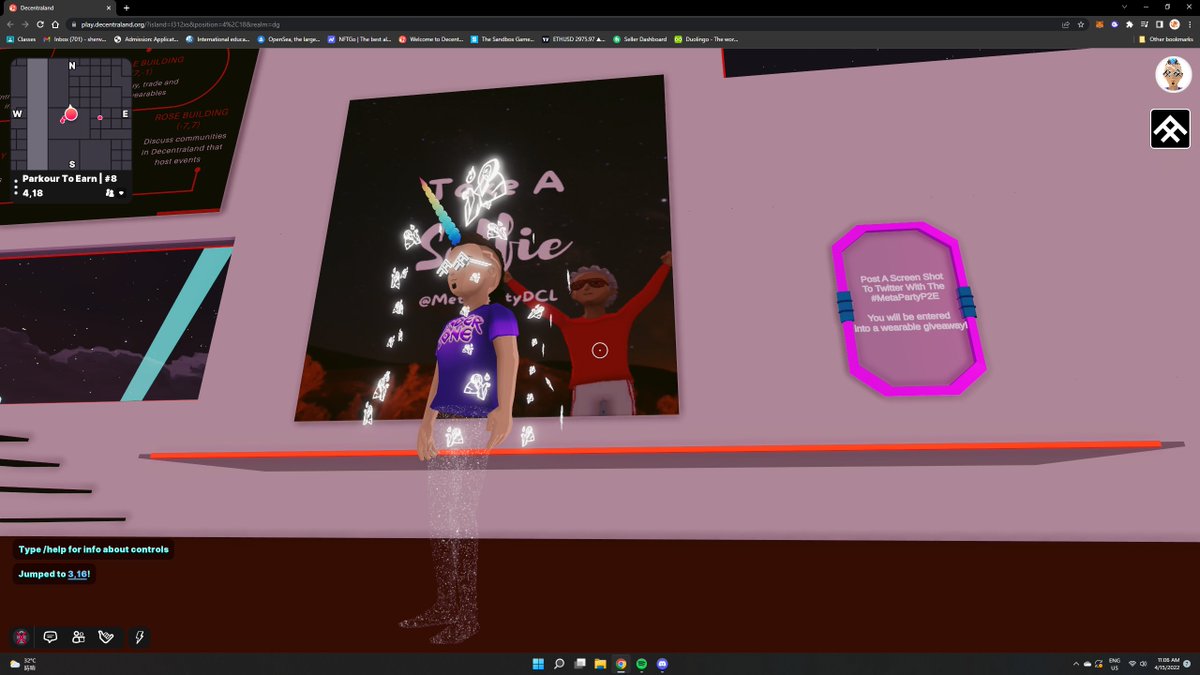Open the Classes bookmark
The width and height of the screenshot is (1200, 675).
pyautogui.click(x=20, y=39)
